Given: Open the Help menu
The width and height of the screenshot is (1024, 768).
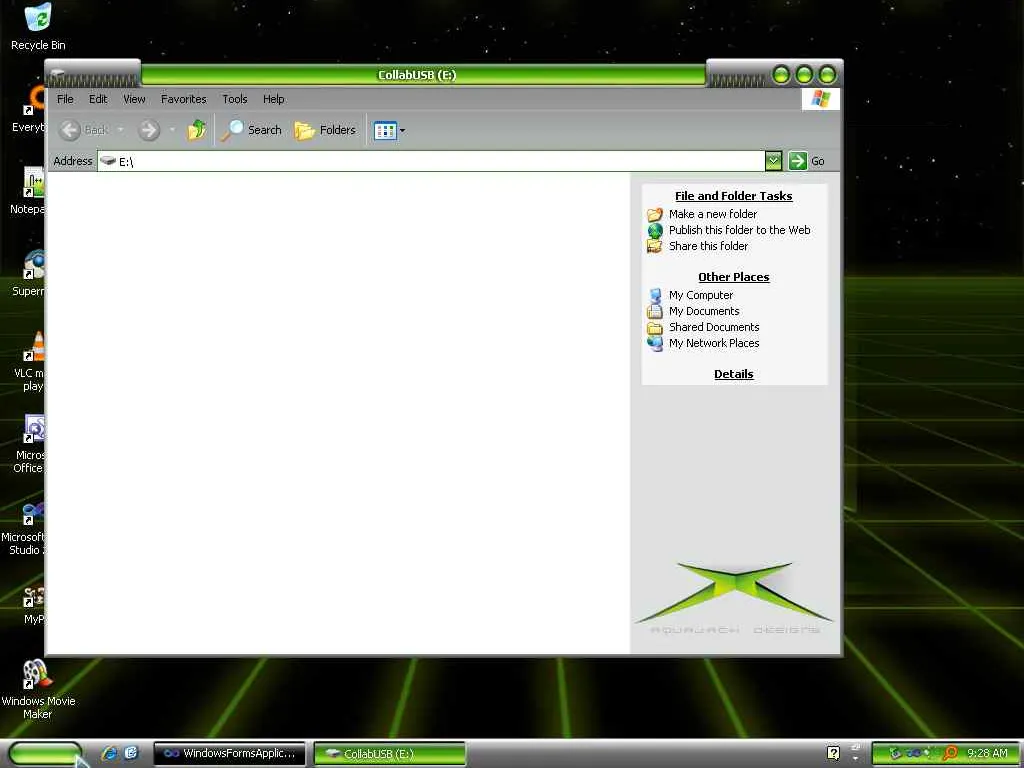Looking at the screenshot, I should pos(274,99).
